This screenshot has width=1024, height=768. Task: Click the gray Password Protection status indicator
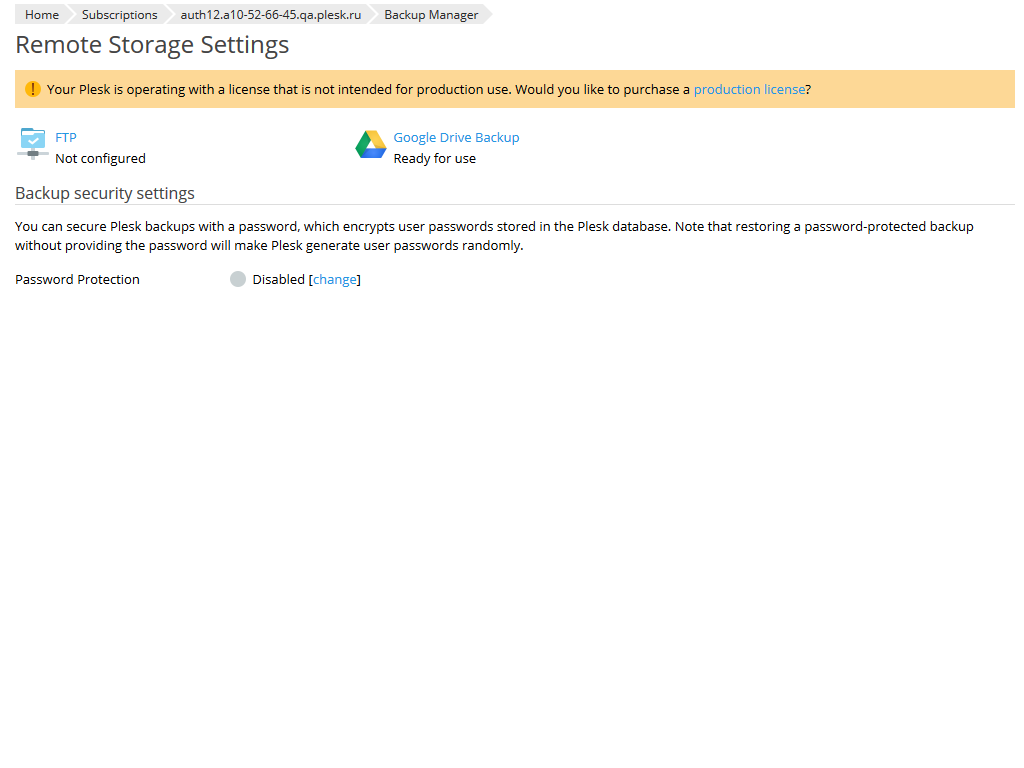click(x=238, y=279)
